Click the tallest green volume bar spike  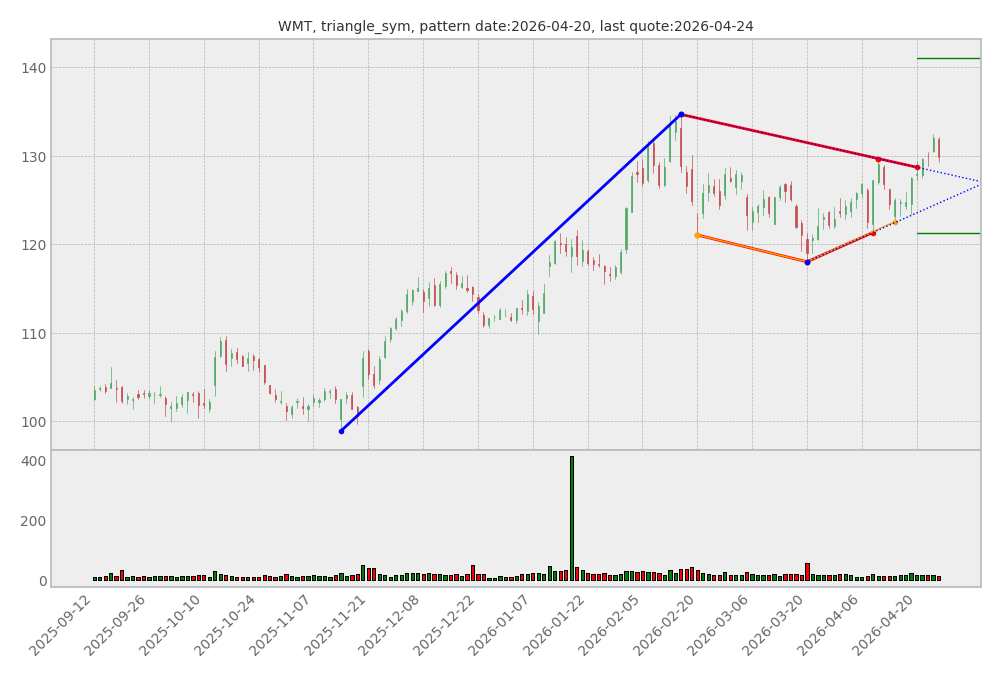(x=572, y=518)
